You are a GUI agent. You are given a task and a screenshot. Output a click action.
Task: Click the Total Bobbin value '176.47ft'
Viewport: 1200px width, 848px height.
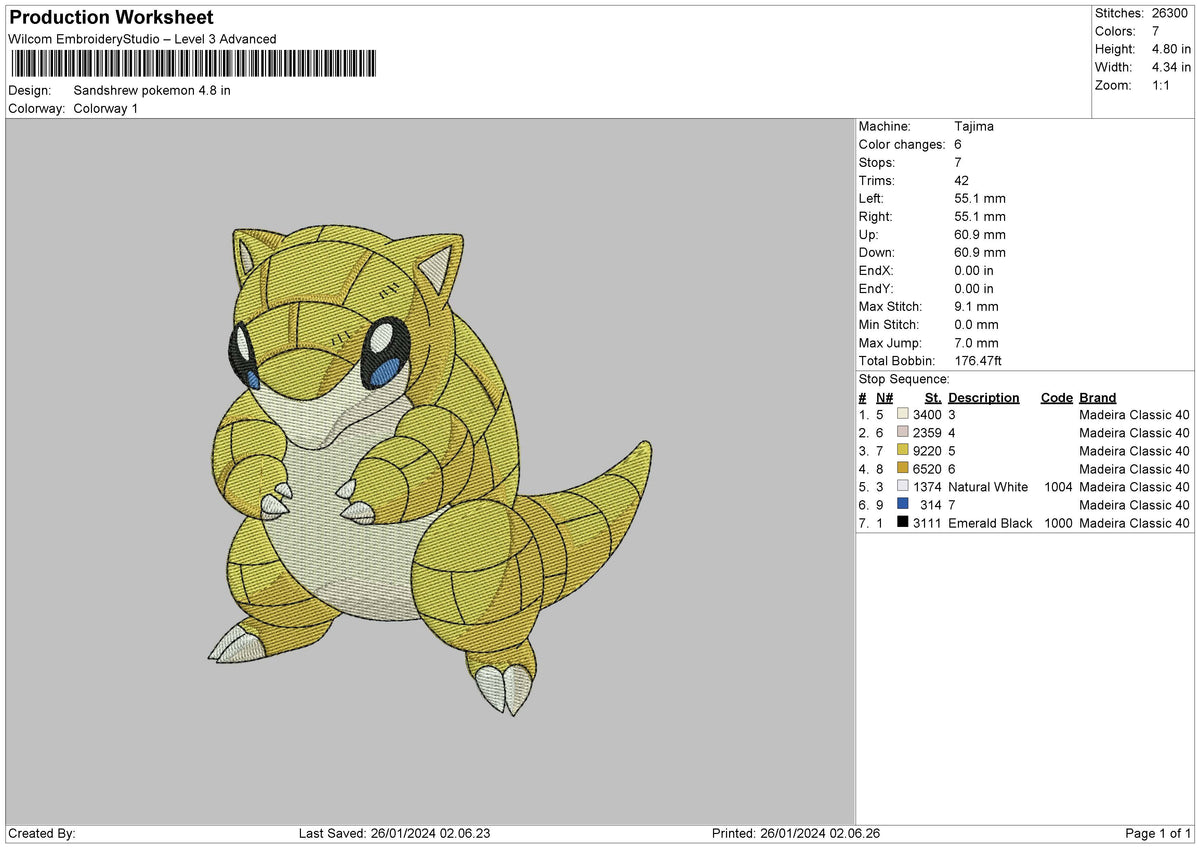[978, 360]
